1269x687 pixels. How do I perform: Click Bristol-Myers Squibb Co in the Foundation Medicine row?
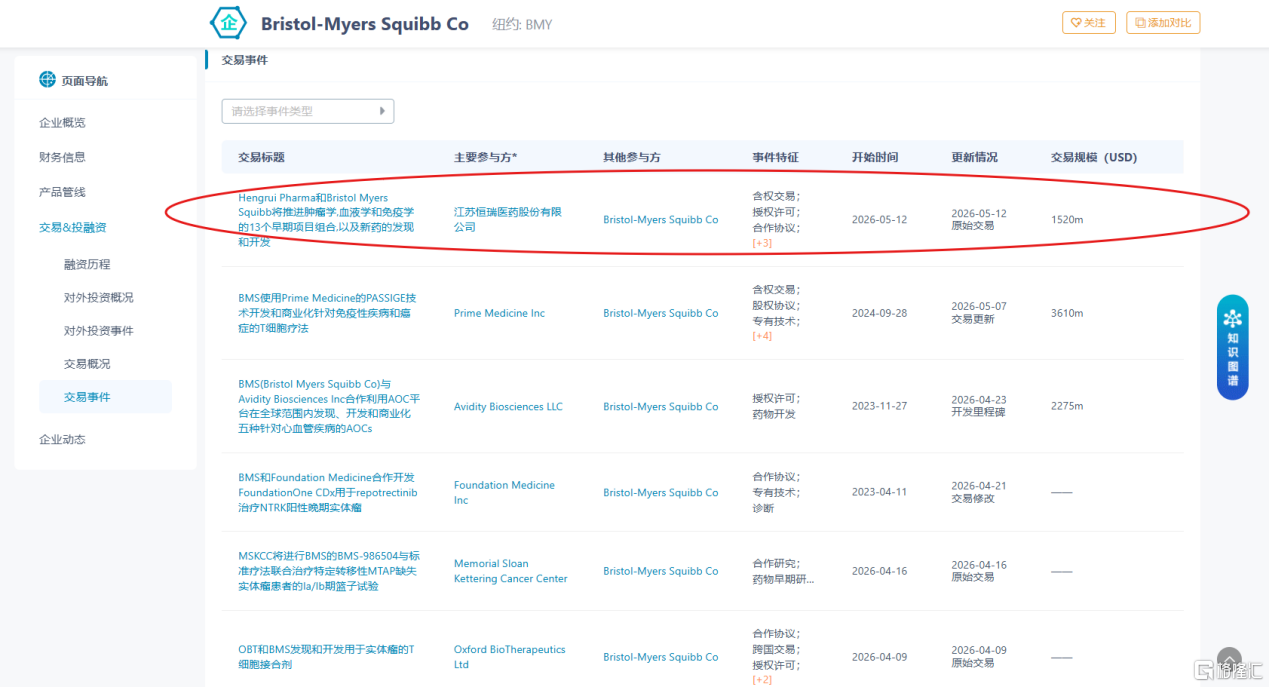pos(660,493)
